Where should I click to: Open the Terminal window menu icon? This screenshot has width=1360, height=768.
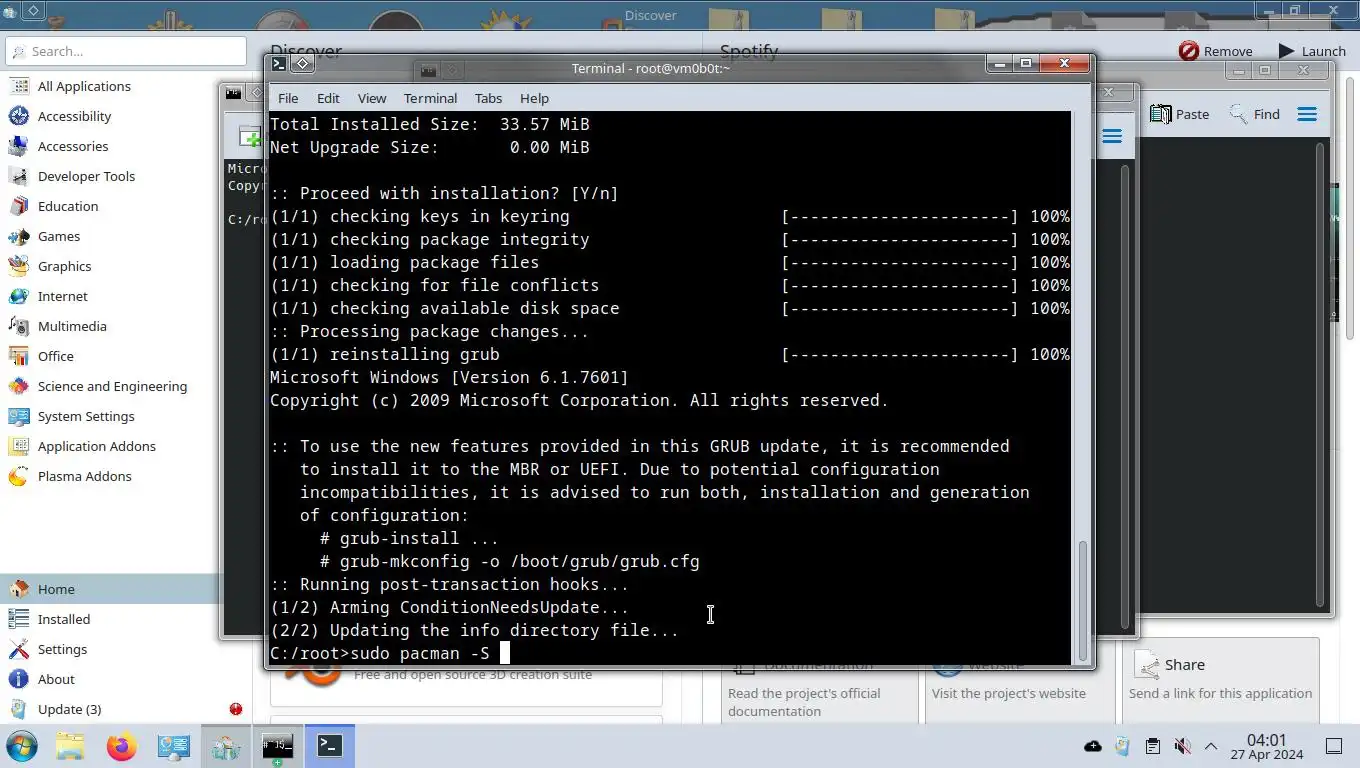279,64
